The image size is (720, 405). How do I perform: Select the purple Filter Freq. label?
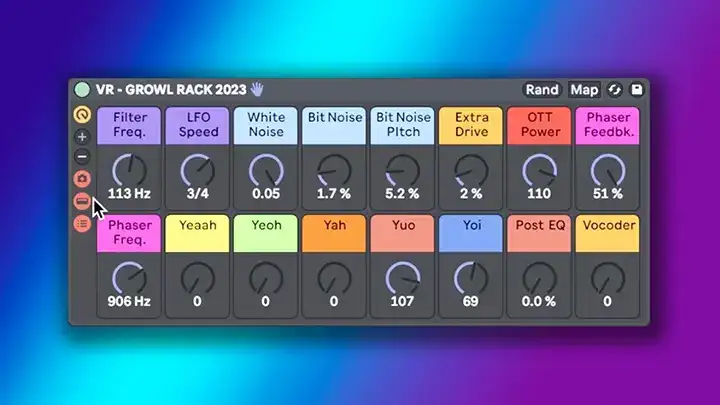pos(129,125)
